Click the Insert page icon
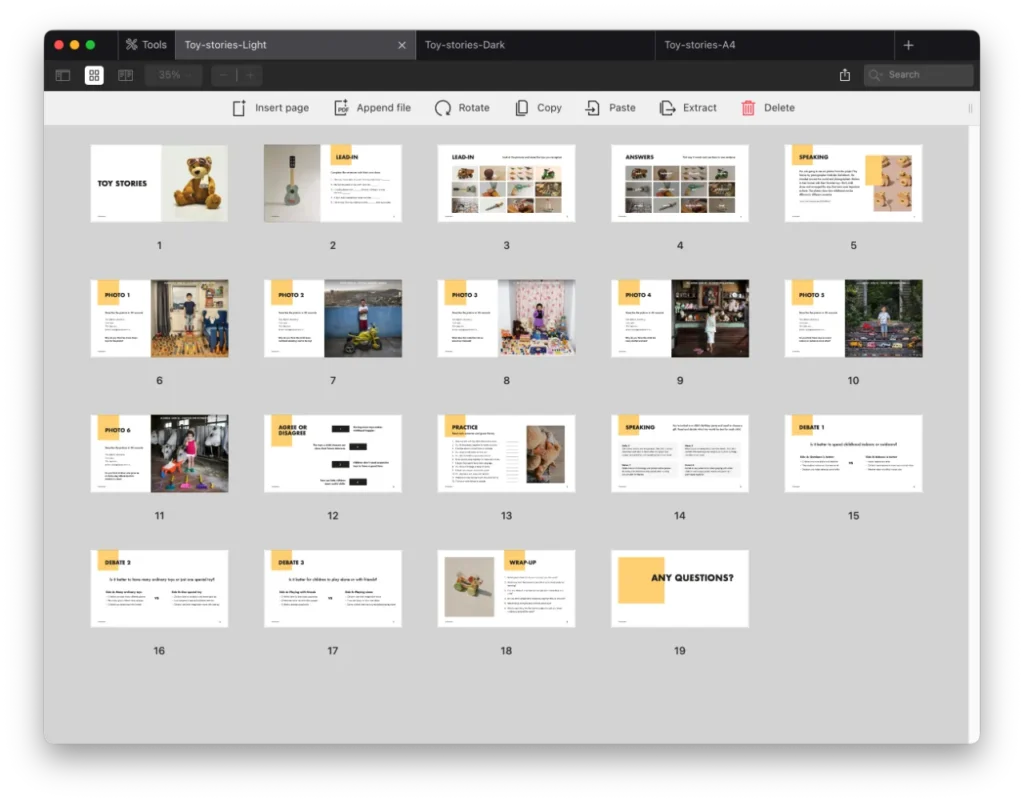 coord(239,108)
